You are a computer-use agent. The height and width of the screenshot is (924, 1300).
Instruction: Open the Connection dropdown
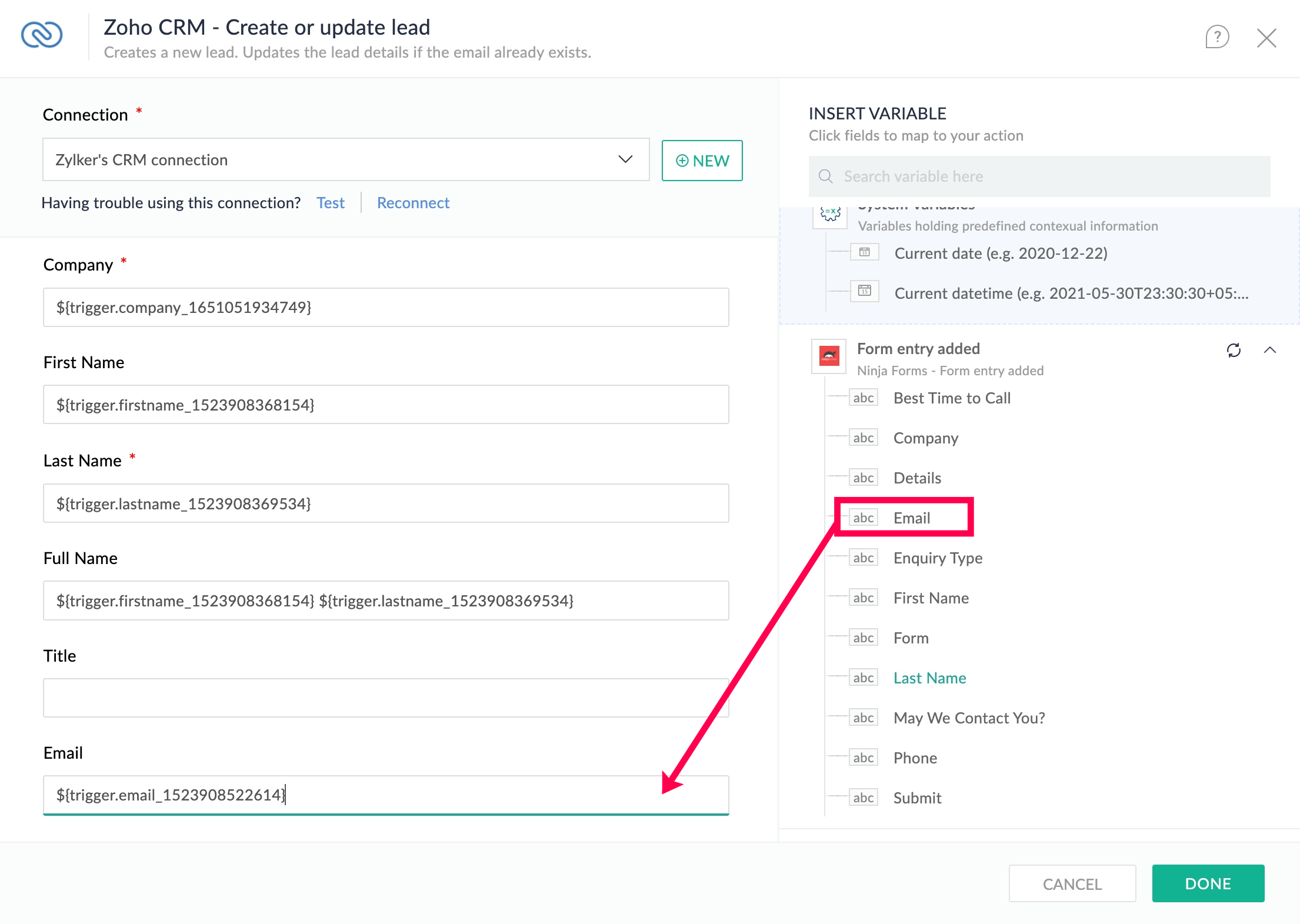(x=345, y=160)
